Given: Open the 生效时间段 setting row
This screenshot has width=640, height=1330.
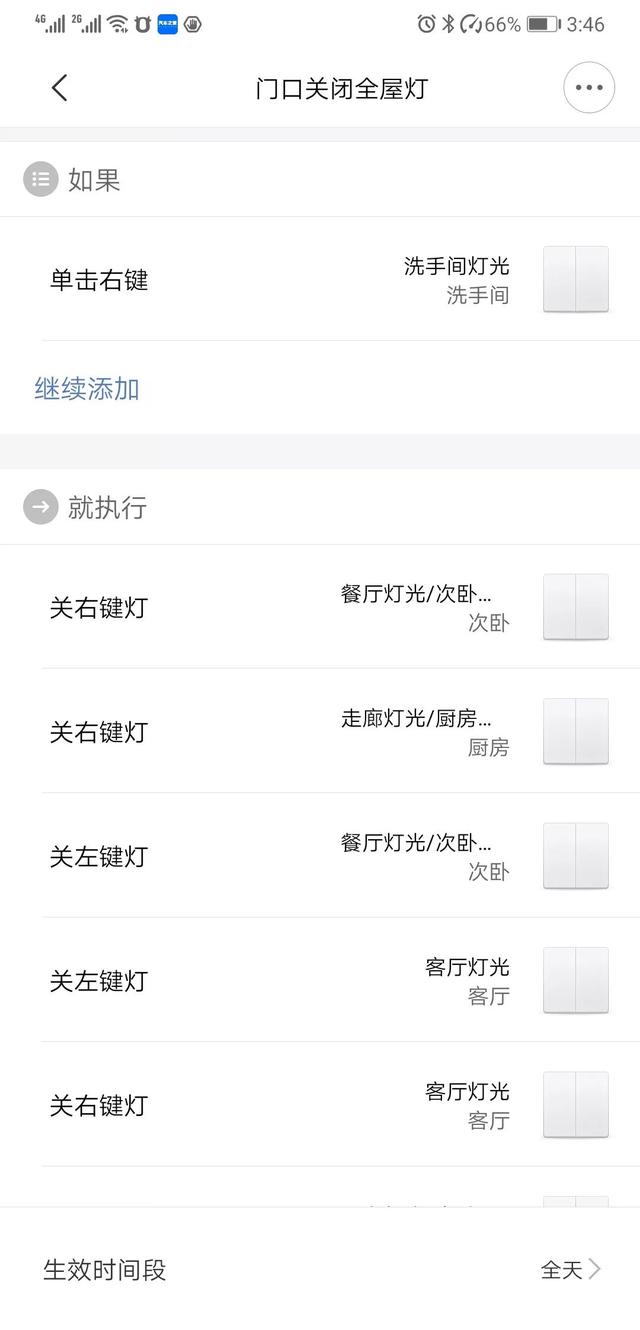Looking at the screenshot, I should tap(104, 1270).
